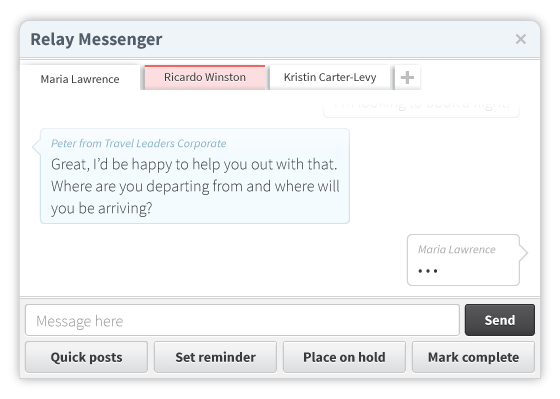Open the Ricardo Winston conversation tab
Screen dimensions: 560x399
point(205,77)
